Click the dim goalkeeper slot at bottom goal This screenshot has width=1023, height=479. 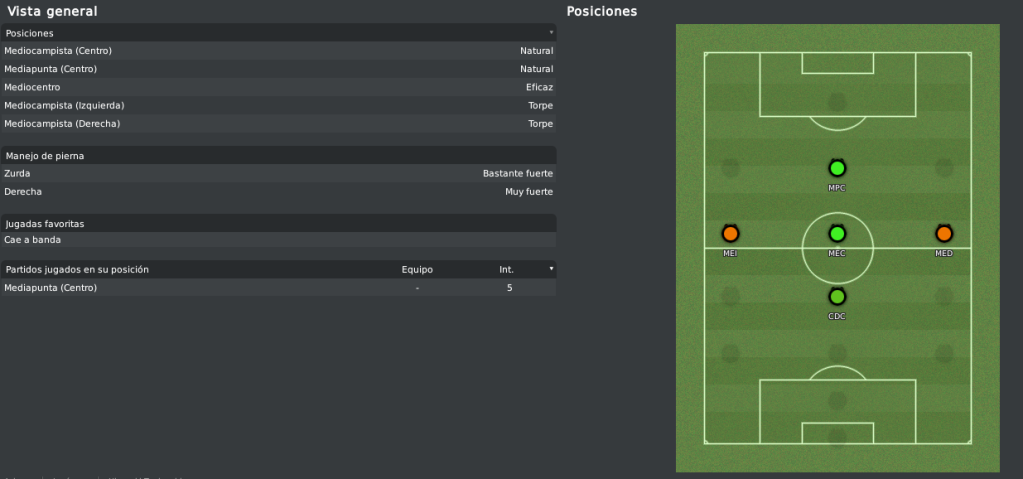837,437
